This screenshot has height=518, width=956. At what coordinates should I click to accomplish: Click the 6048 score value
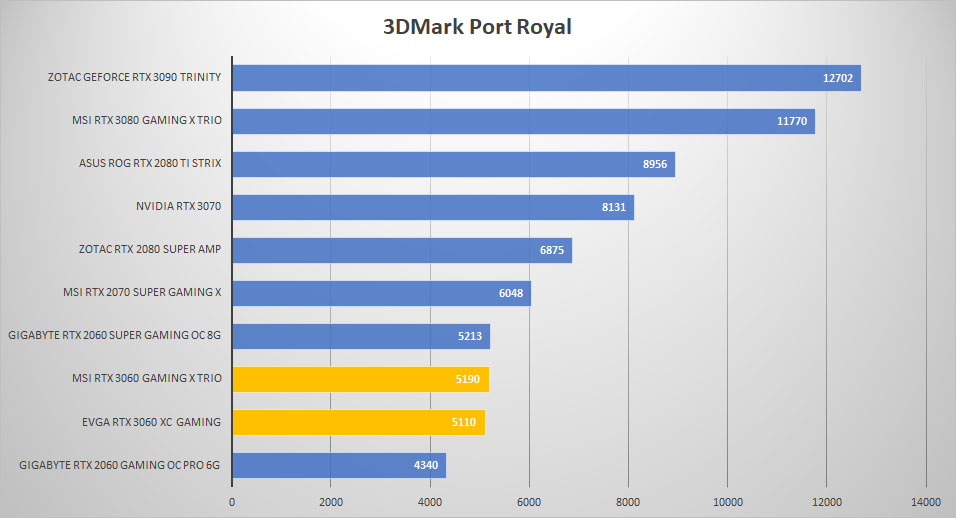tap(511, 293)
